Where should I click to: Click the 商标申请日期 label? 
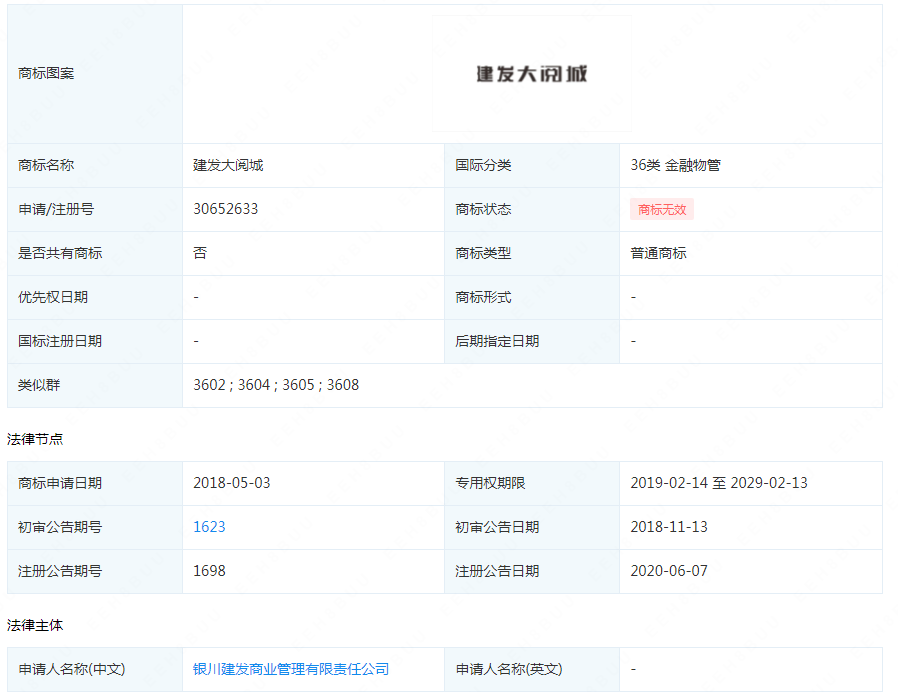60,483
